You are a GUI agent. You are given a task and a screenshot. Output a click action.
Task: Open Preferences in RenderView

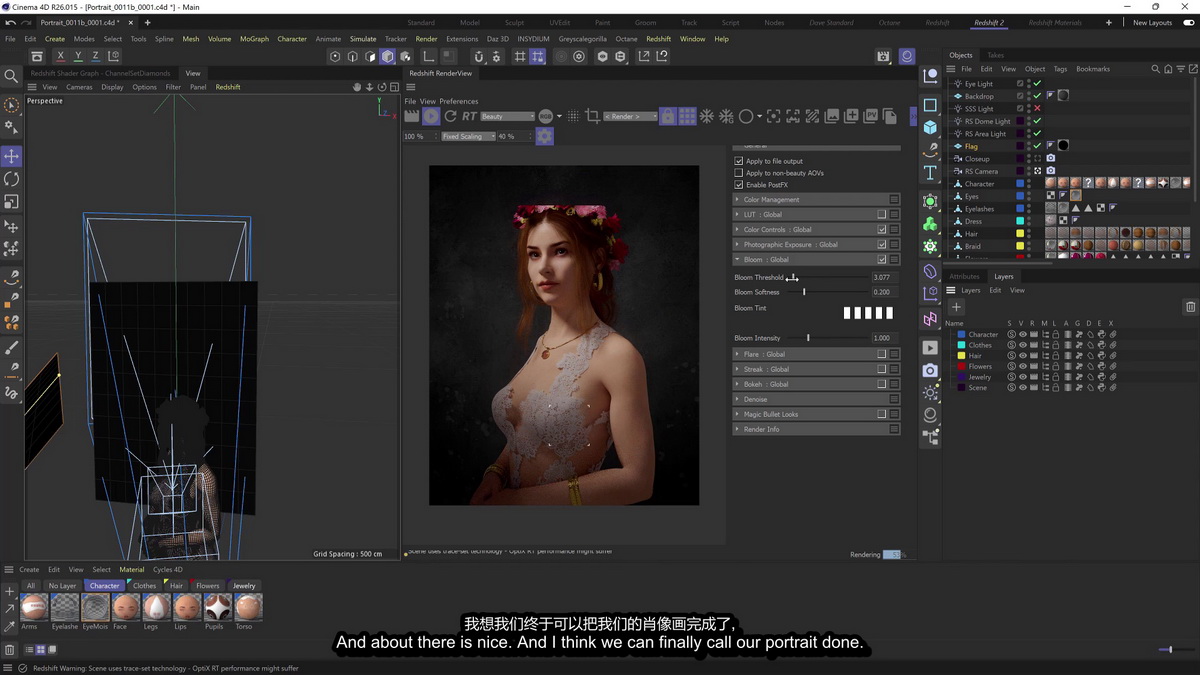pos(459,101)
